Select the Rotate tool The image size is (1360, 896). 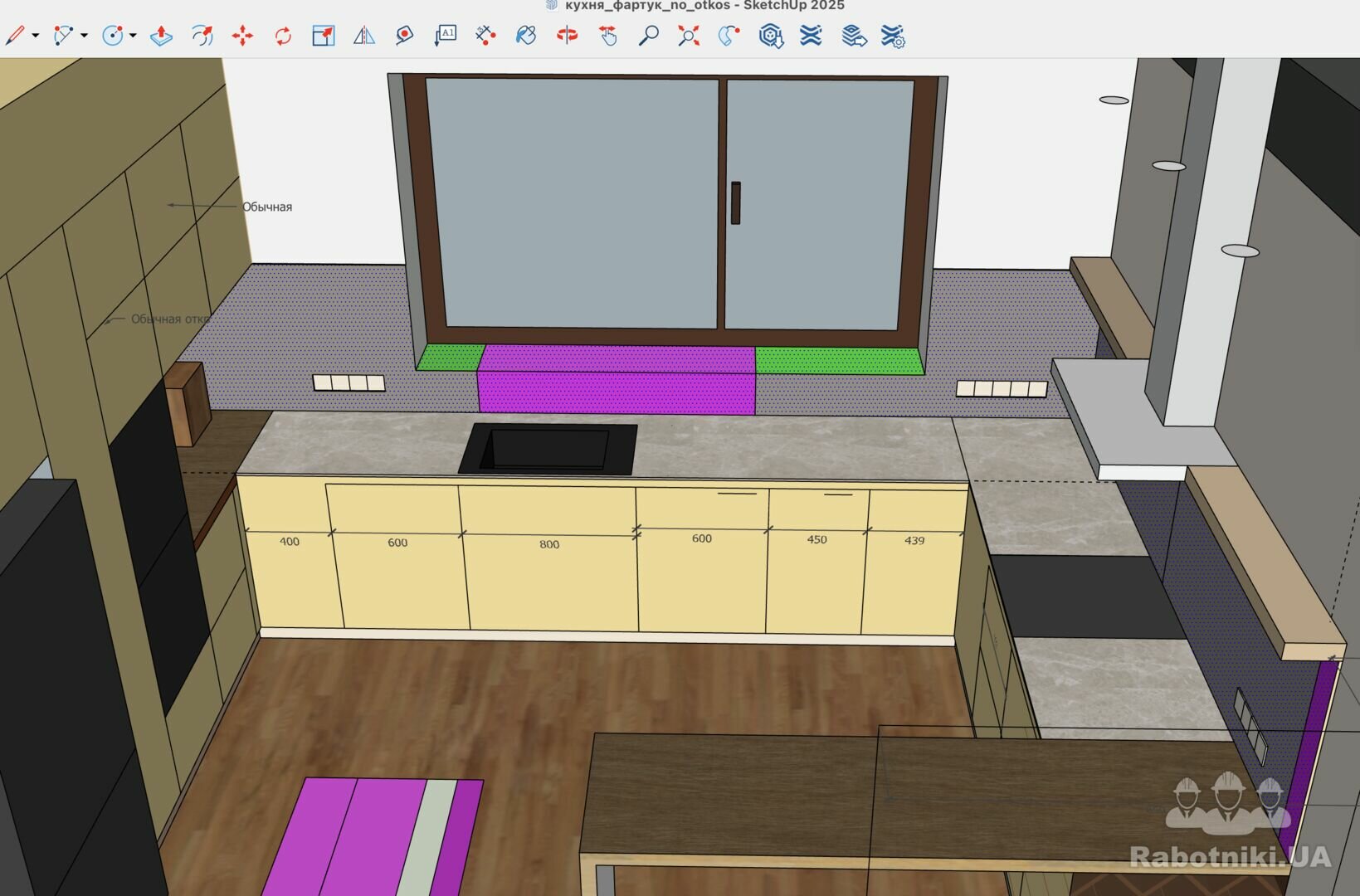(283, 36)
